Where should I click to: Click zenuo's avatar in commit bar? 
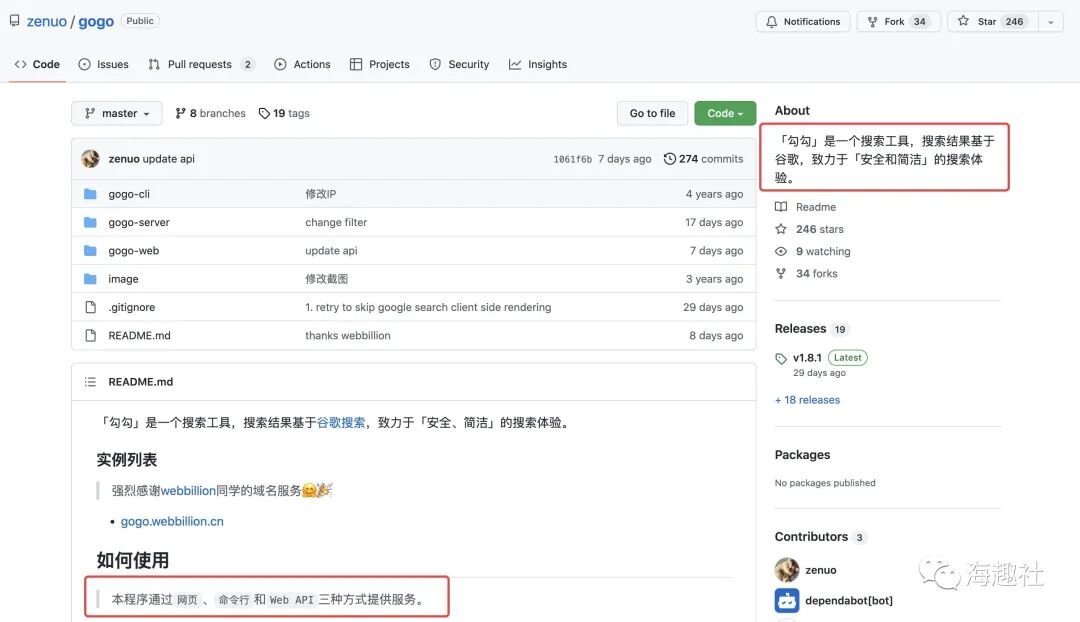pos(90,158)
